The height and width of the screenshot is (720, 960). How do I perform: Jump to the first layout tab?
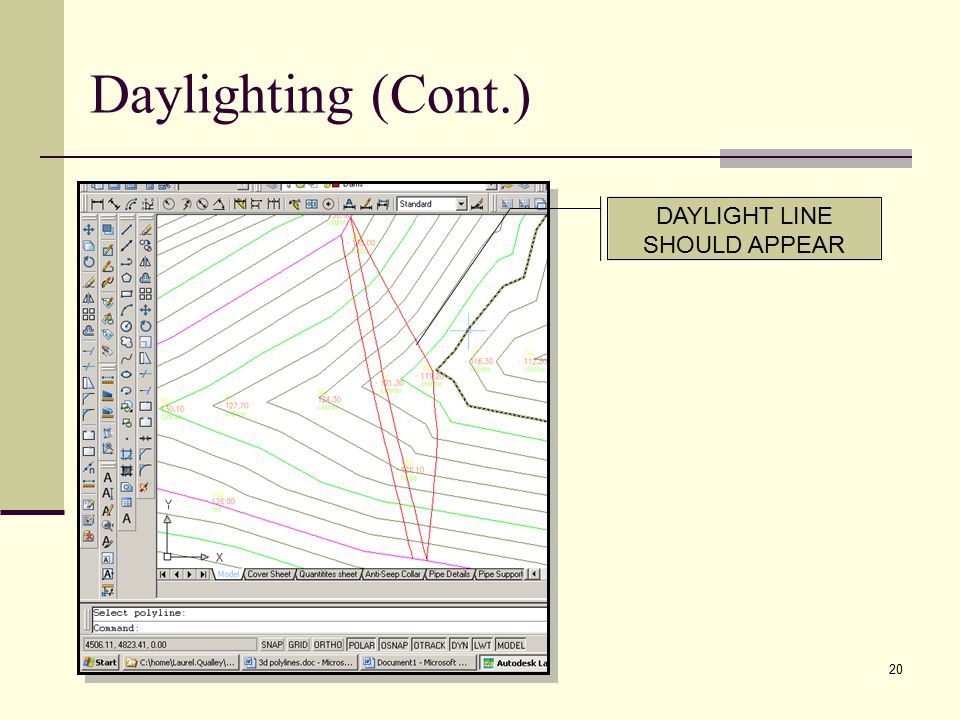tap(163, 574)
